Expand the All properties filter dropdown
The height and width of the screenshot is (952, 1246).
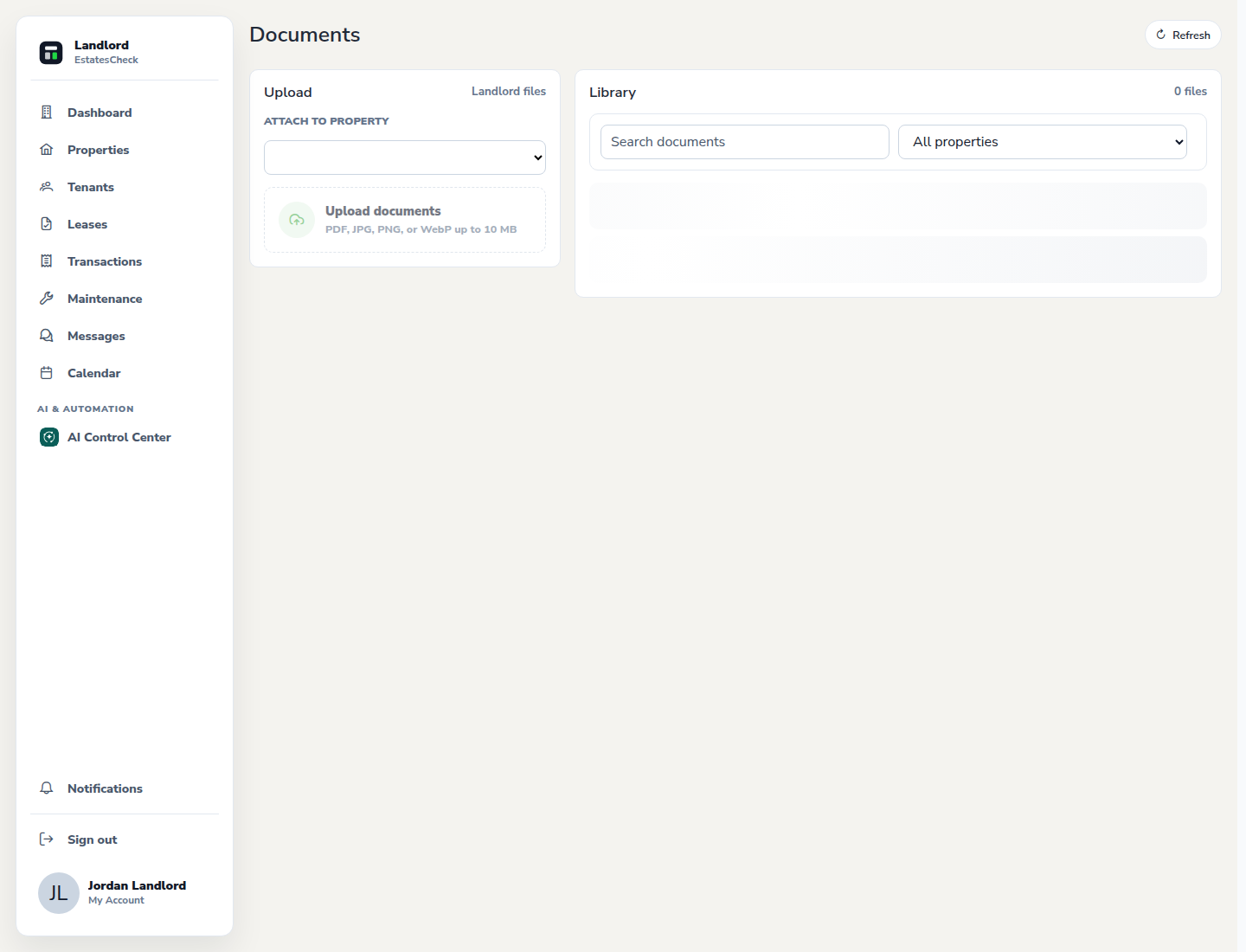coord(1043,142)
